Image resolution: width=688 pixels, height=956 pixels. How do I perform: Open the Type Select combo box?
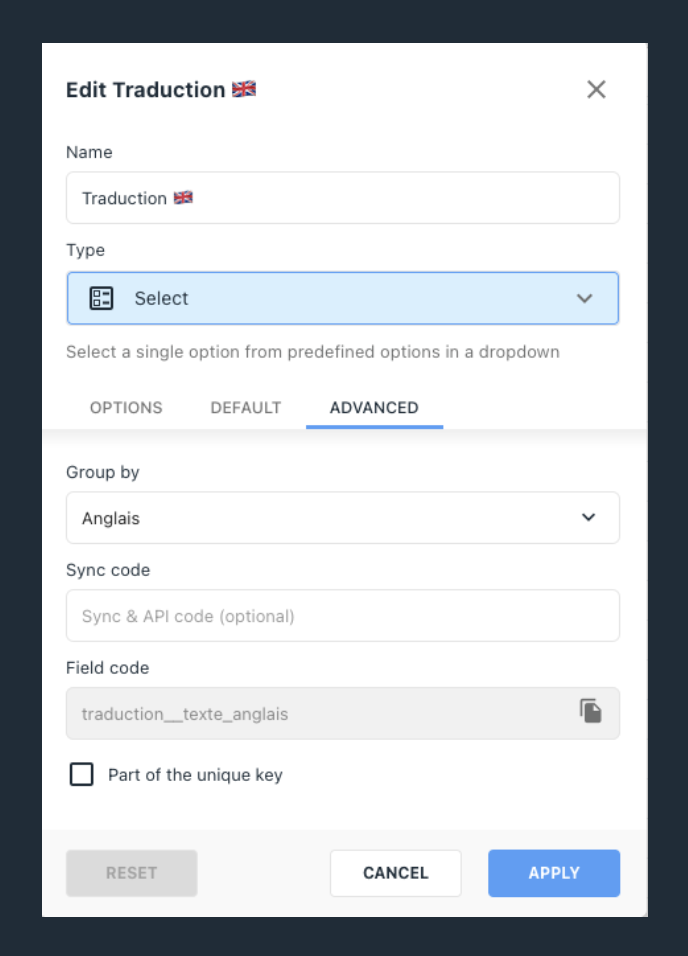(343, 298)
